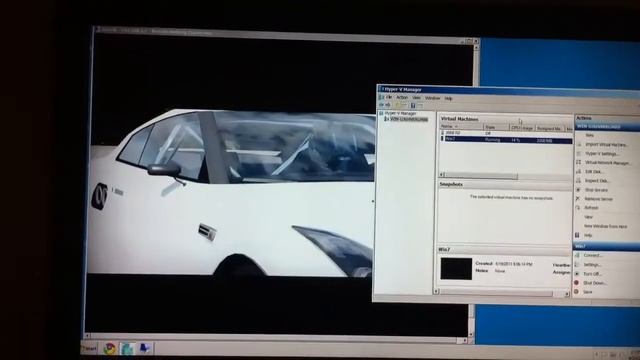Image resolution: width=640 pixels, height=360 pixels.
Task: Open the Help menu
Action: pyautogui.click(x=448, y=99)
